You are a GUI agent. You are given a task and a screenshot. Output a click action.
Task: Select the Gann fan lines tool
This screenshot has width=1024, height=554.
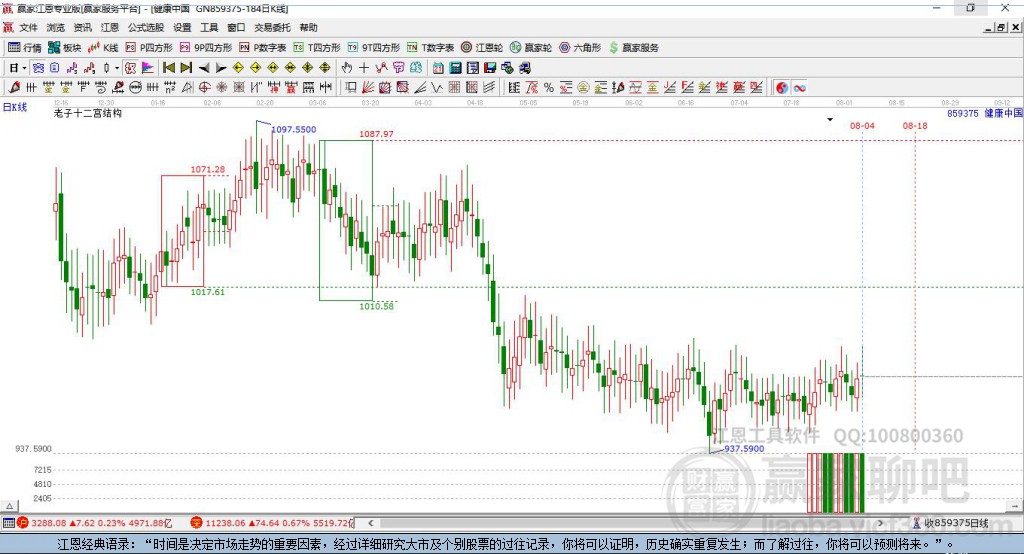368,88
